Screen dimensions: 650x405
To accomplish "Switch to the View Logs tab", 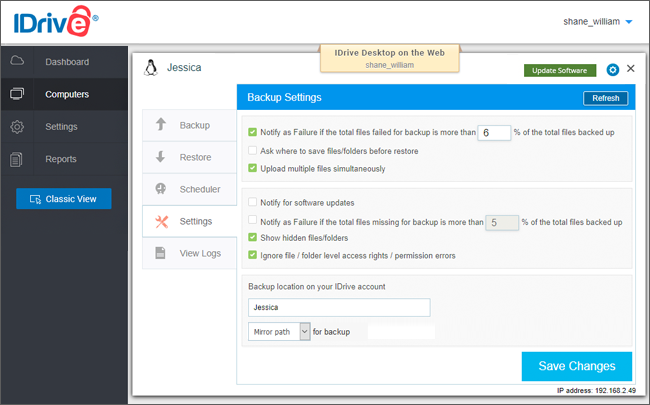I will tap(189, 253).
